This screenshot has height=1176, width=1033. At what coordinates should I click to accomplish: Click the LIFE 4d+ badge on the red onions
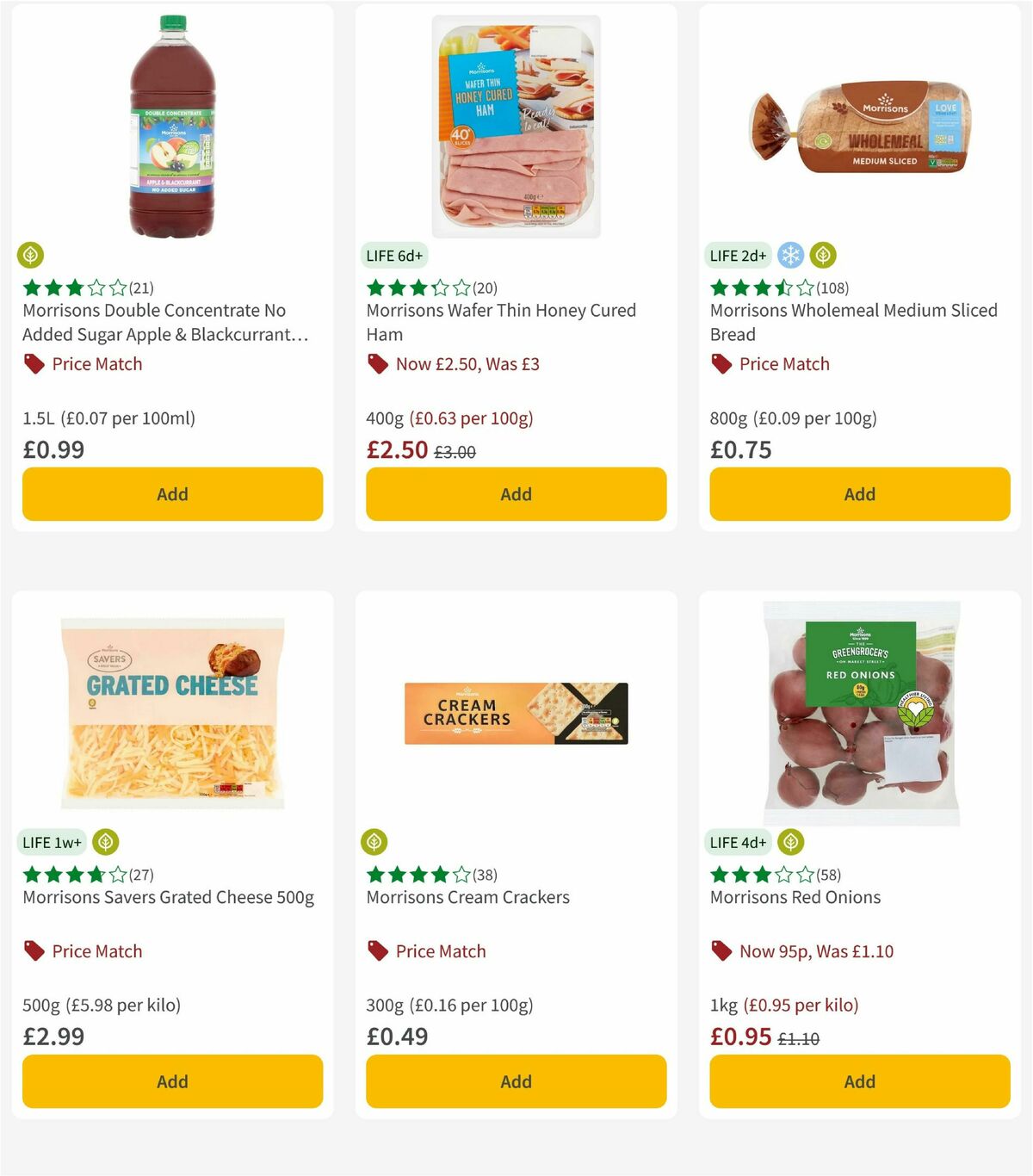738,842
